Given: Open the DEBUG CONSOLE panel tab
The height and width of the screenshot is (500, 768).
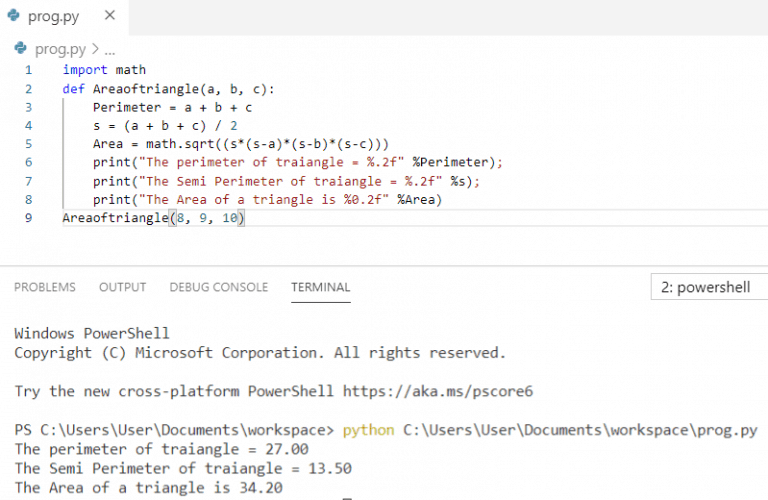Looking at the screenshot, I should coord(218,287).
